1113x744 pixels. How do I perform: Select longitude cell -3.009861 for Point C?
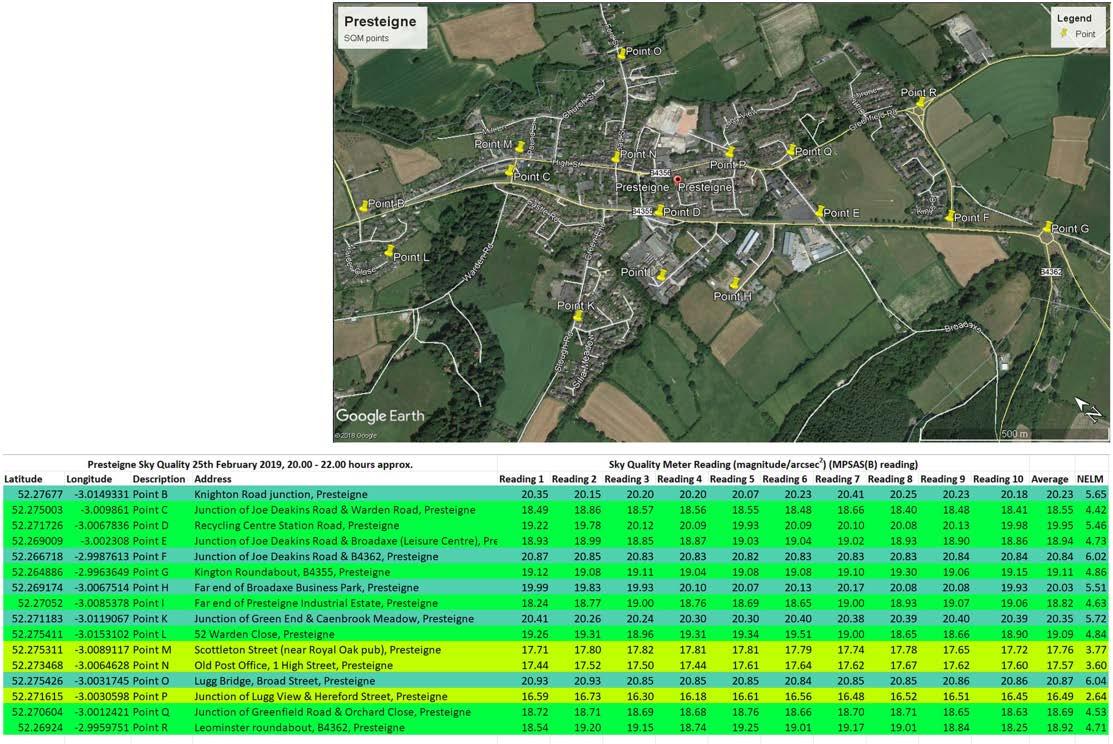pos(102,510)
